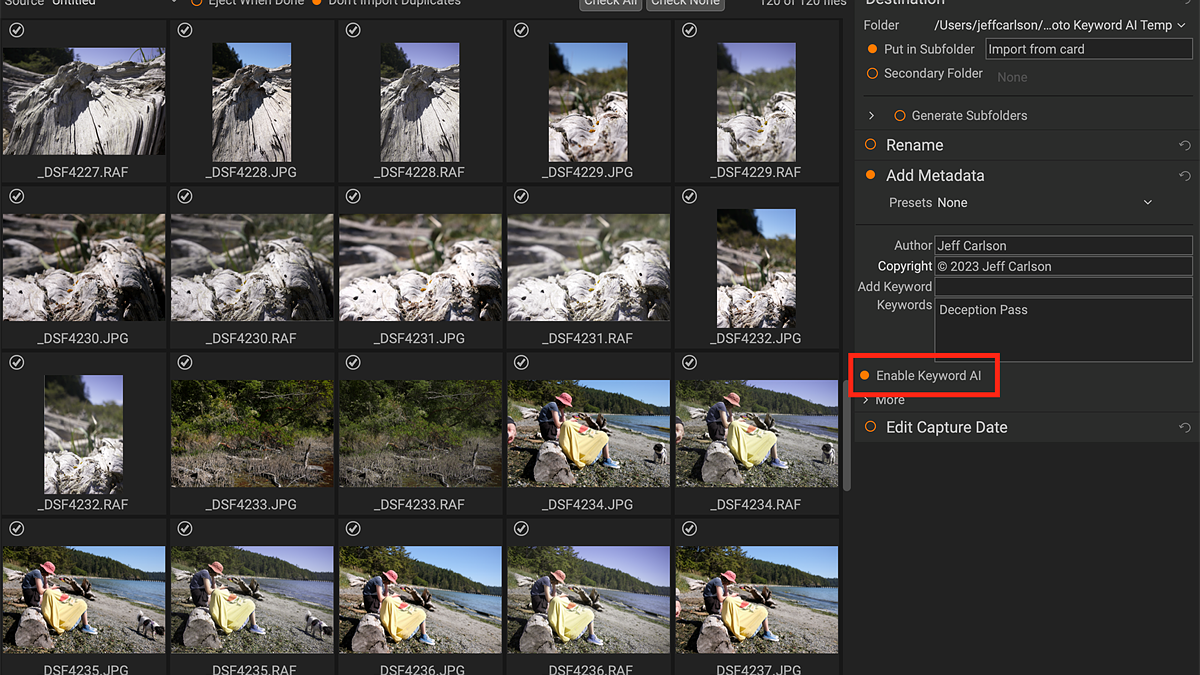Click the thumbnail grid vertical scrollbar

point(847,440)
